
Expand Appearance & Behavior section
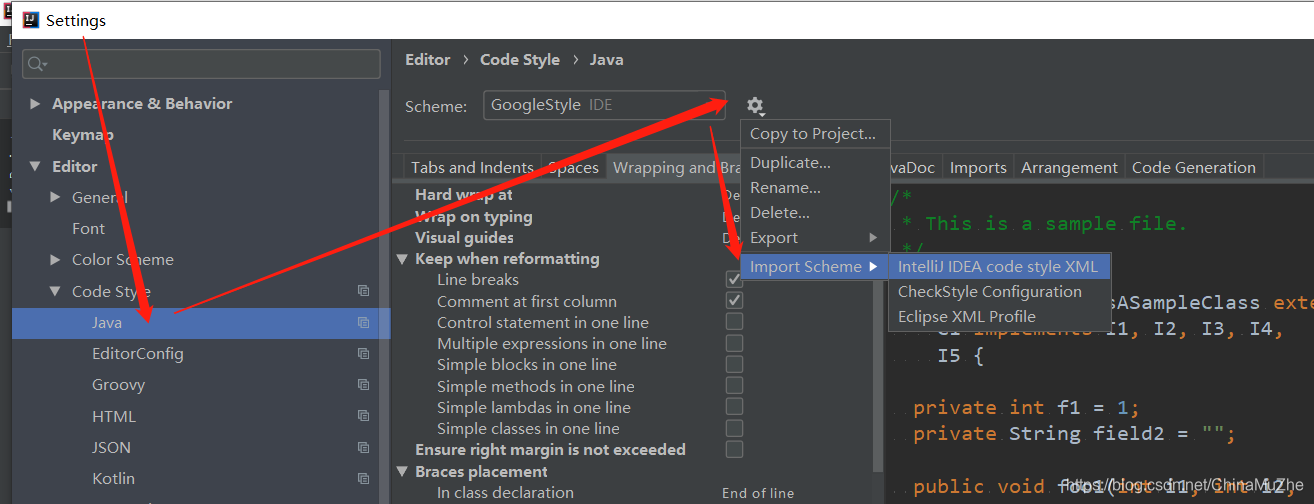click(x=36, y=104)
